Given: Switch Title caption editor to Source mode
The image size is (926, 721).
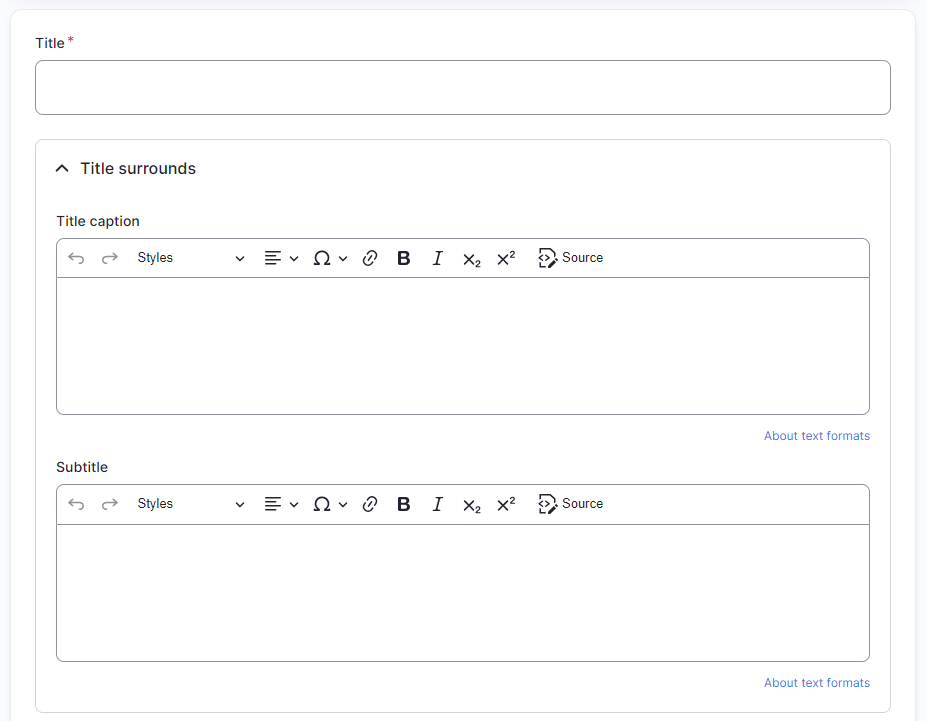Looking at the screenshot, I should [570, 258].
